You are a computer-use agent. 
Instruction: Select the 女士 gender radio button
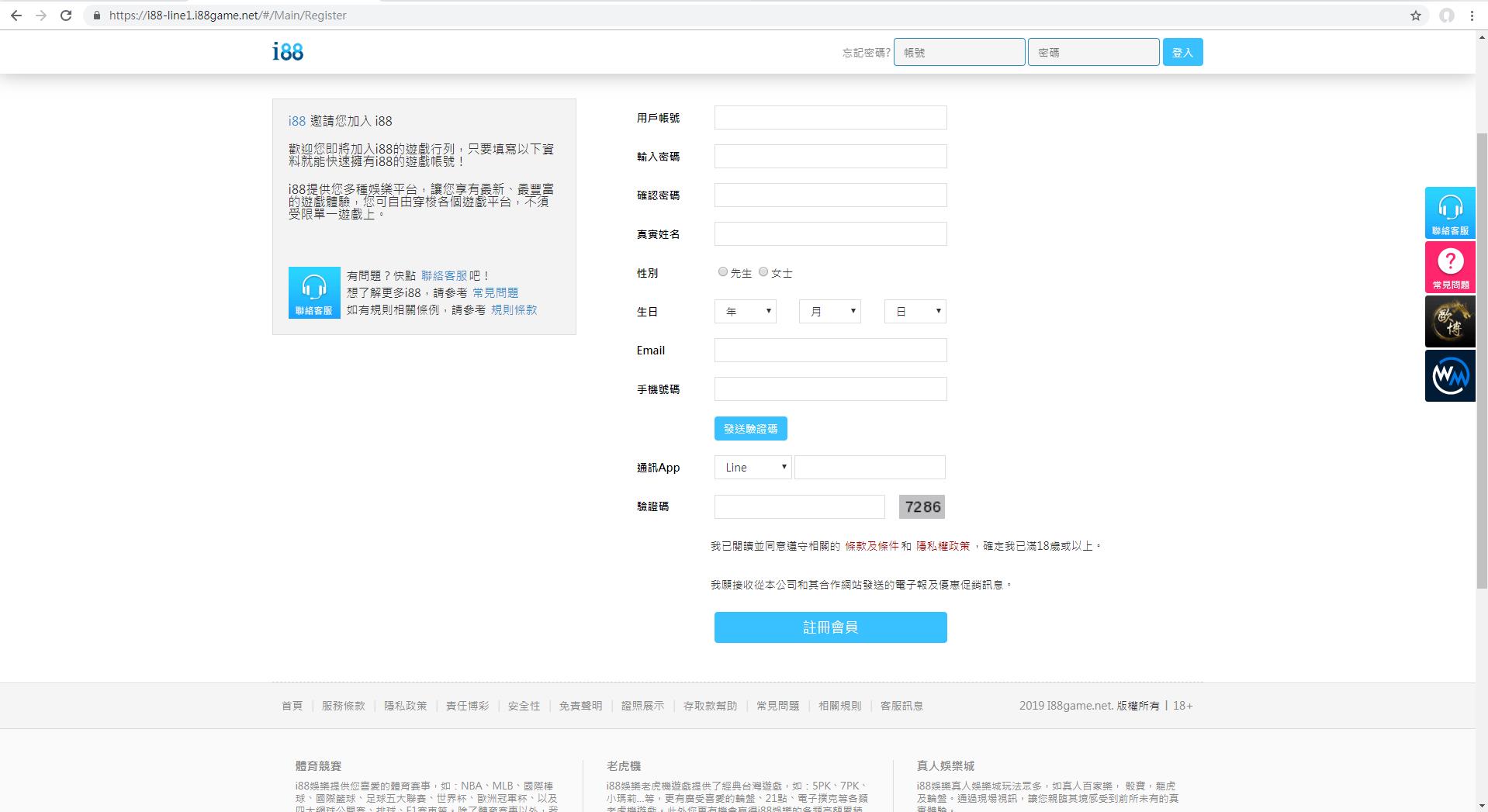point(763,271)
